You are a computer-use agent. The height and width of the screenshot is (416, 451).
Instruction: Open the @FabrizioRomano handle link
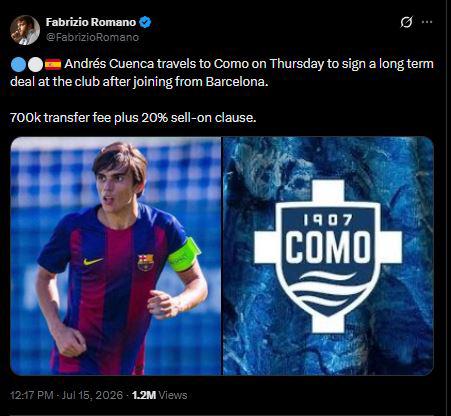point(92,37)
